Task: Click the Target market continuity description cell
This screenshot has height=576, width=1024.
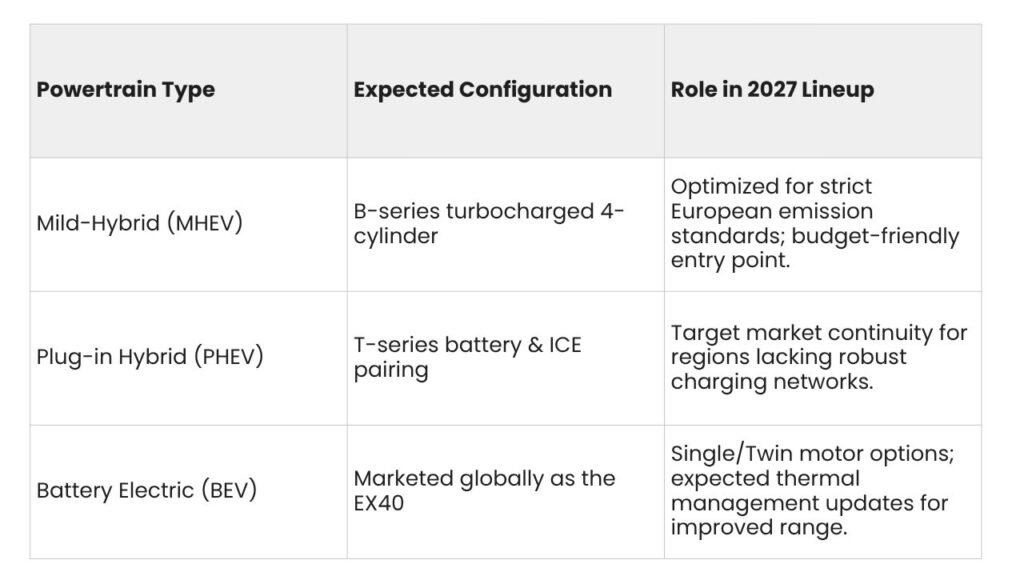Action: point(823,359)
